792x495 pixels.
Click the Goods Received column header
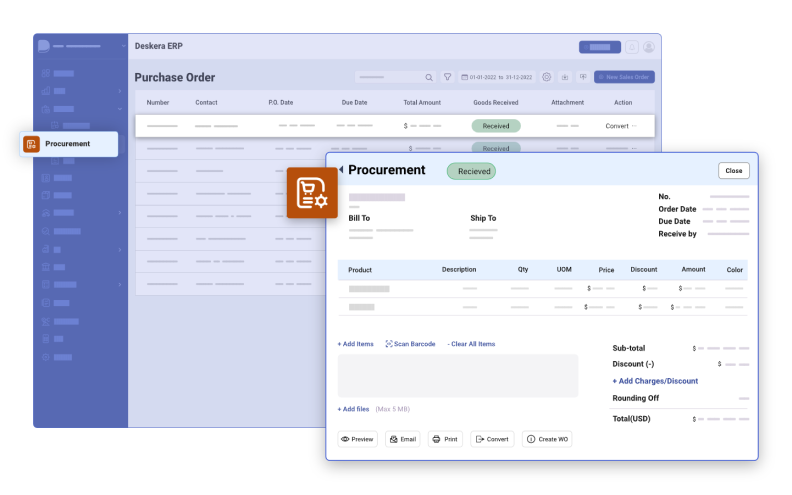coord(496,102)
